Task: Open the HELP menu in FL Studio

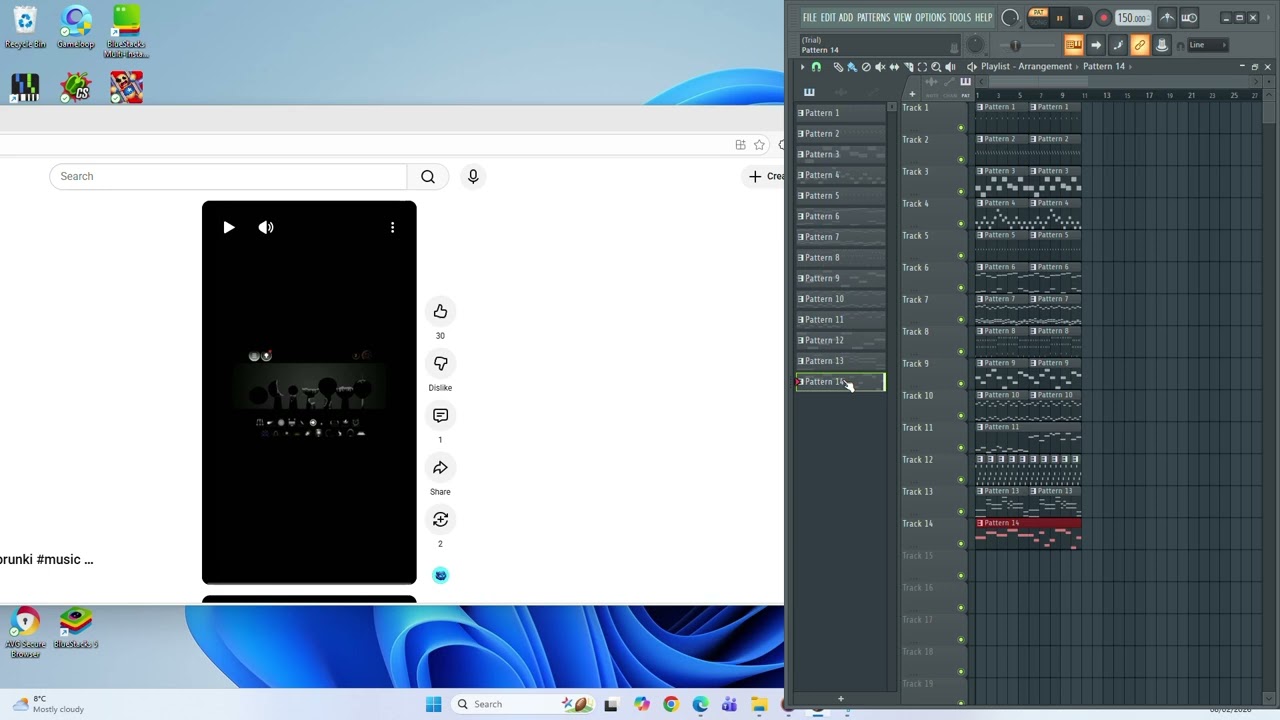Action: [x=983, y=18]
